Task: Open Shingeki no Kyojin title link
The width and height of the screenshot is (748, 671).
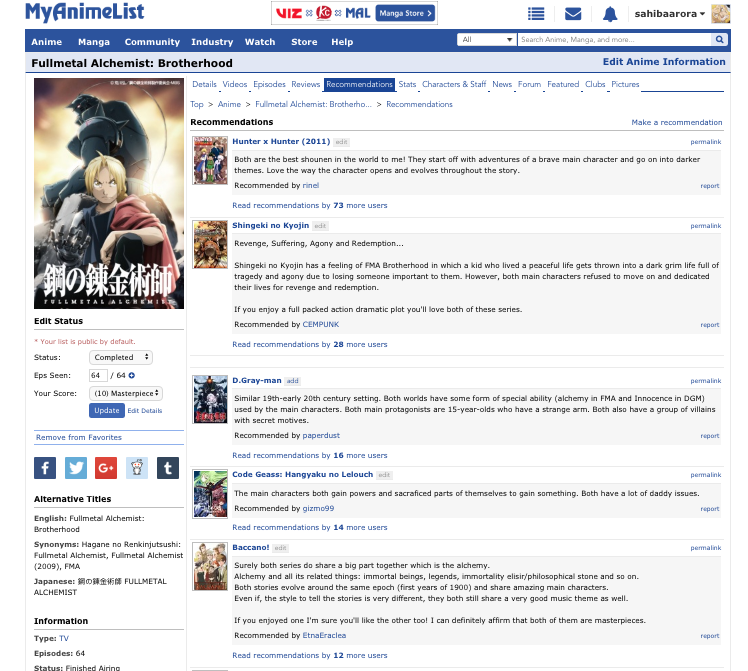Action: (270, 226)
